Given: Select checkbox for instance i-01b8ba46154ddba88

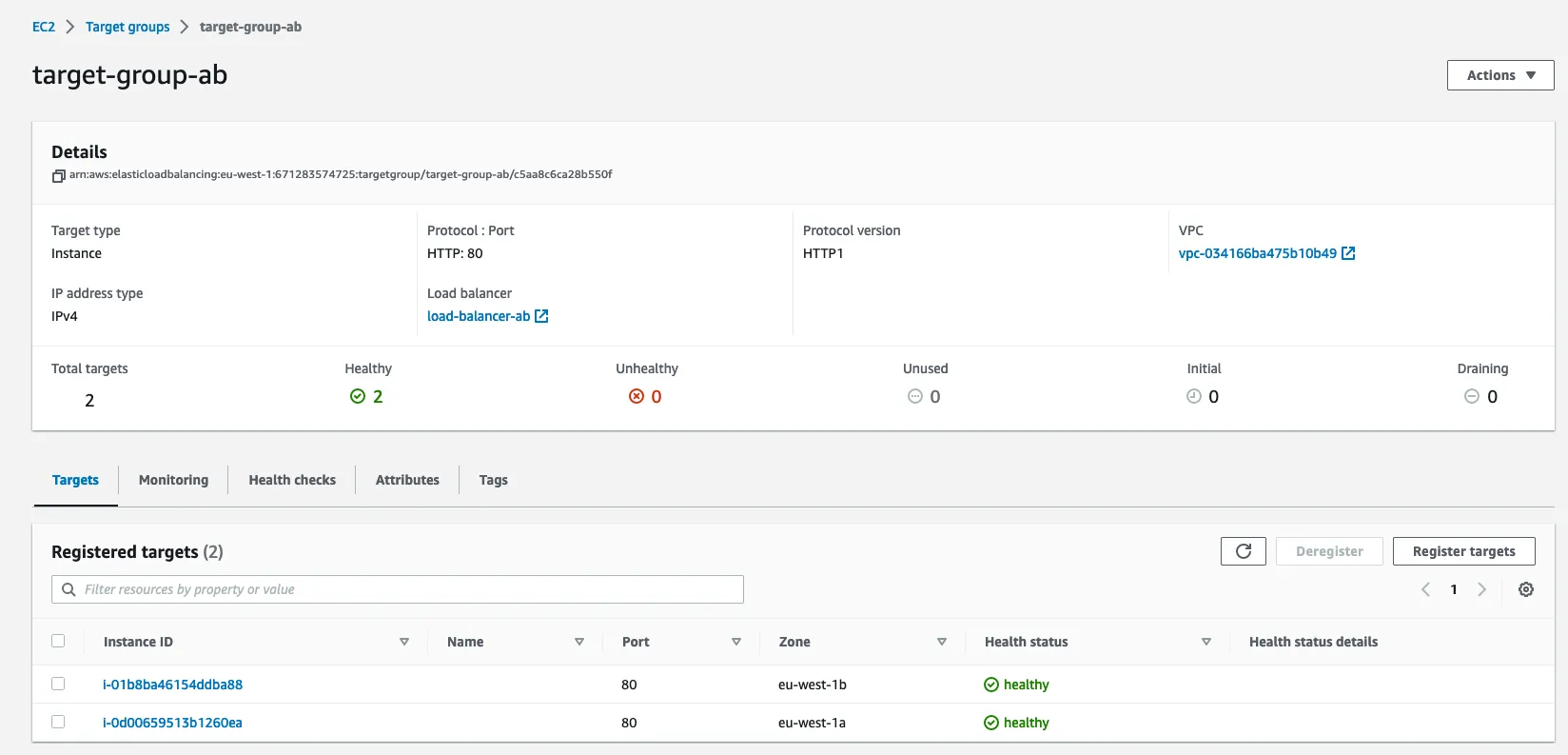Looking at the screenshot, I should pos(58,684).
